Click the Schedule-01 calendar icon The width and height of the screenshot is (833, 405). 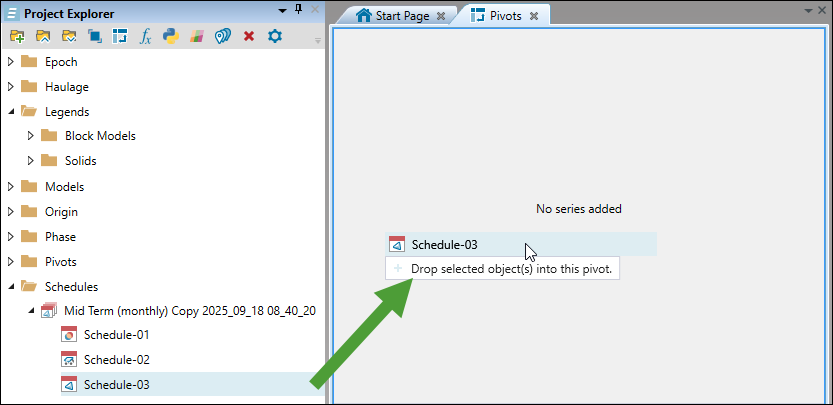[x=69, y=335]
